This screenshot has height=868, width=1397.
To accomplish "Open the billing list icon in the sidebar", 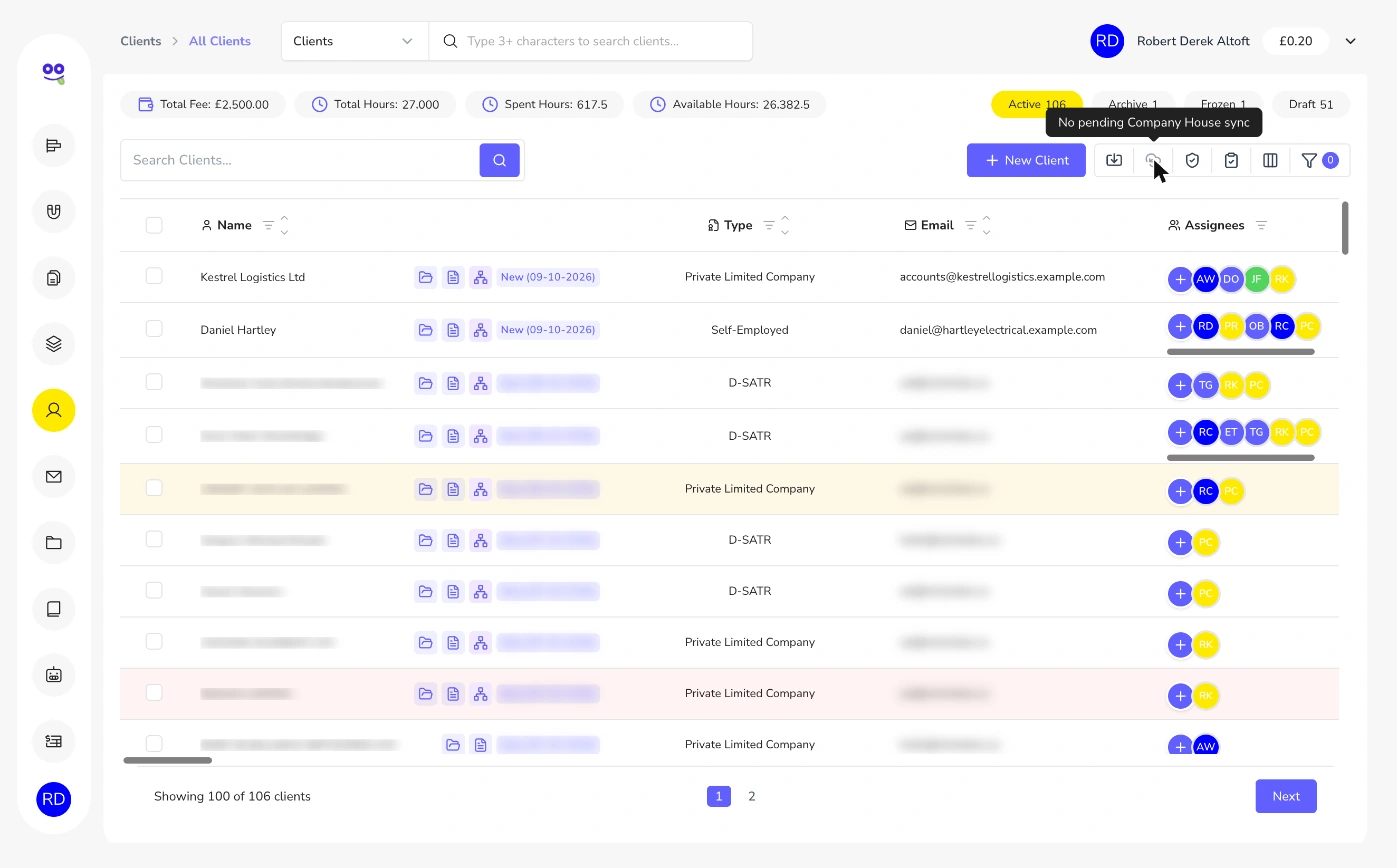I will coord(54,741).
